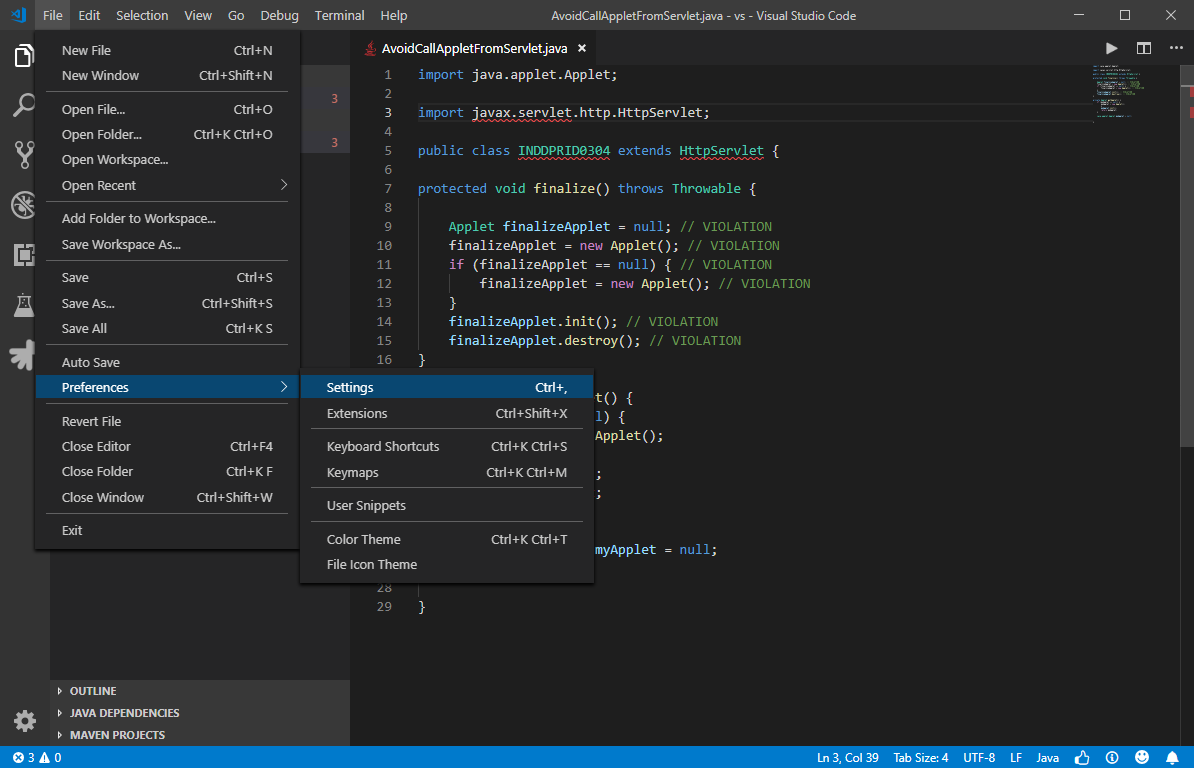Expand the OUTLINE panel

pos(93,691)
